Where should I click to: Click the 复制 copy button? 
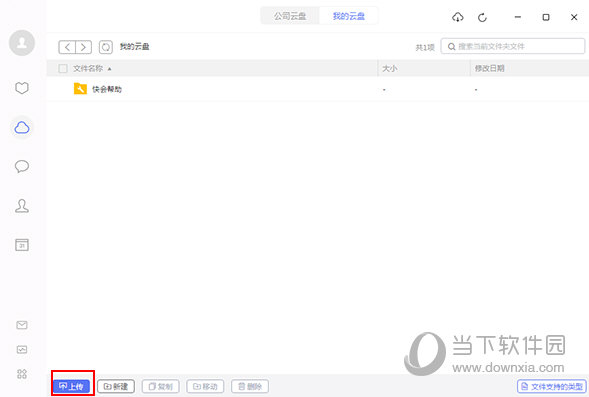160,386
